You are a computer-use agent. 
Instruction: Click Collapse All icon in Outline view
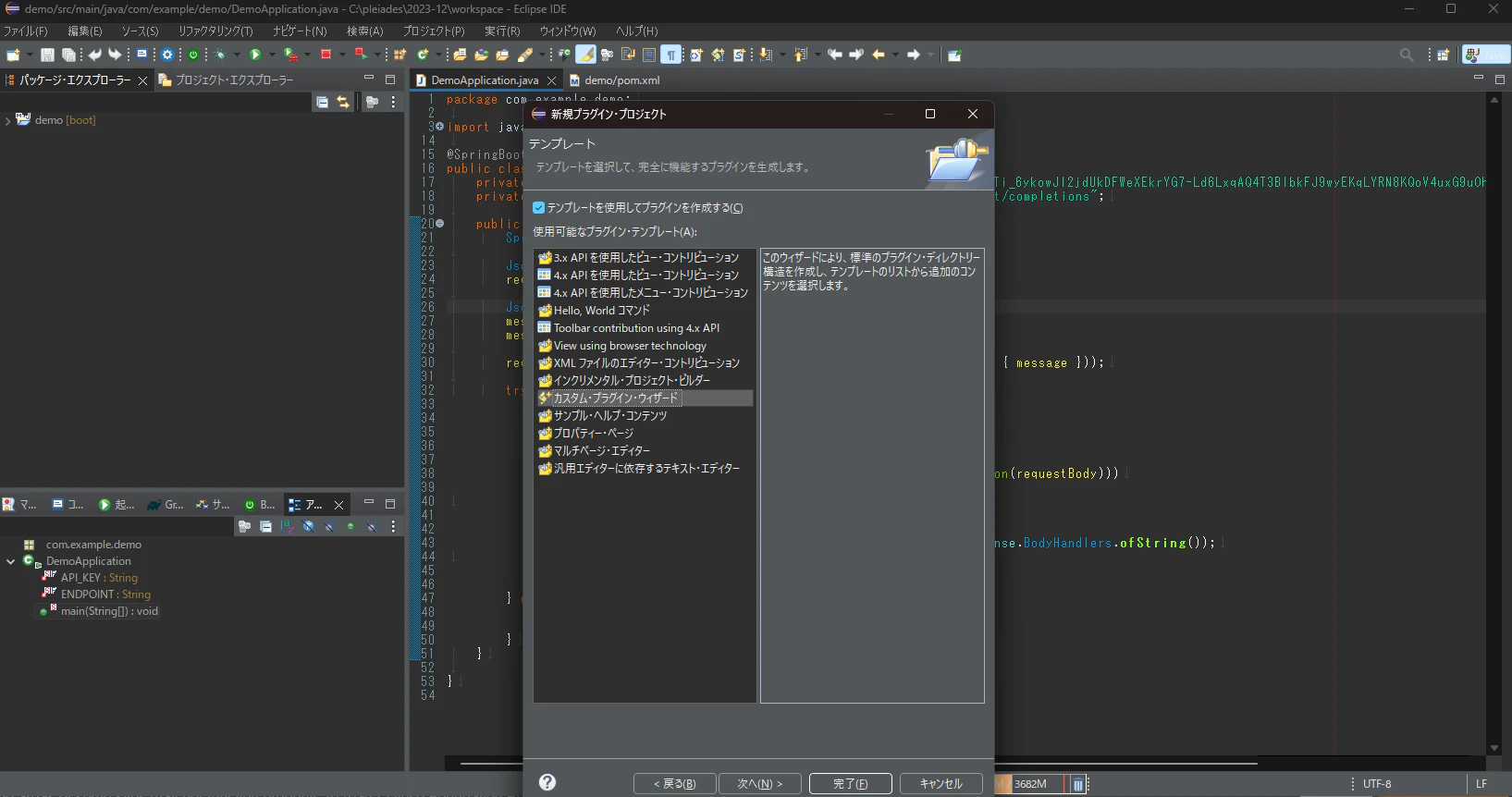[265, 527]
